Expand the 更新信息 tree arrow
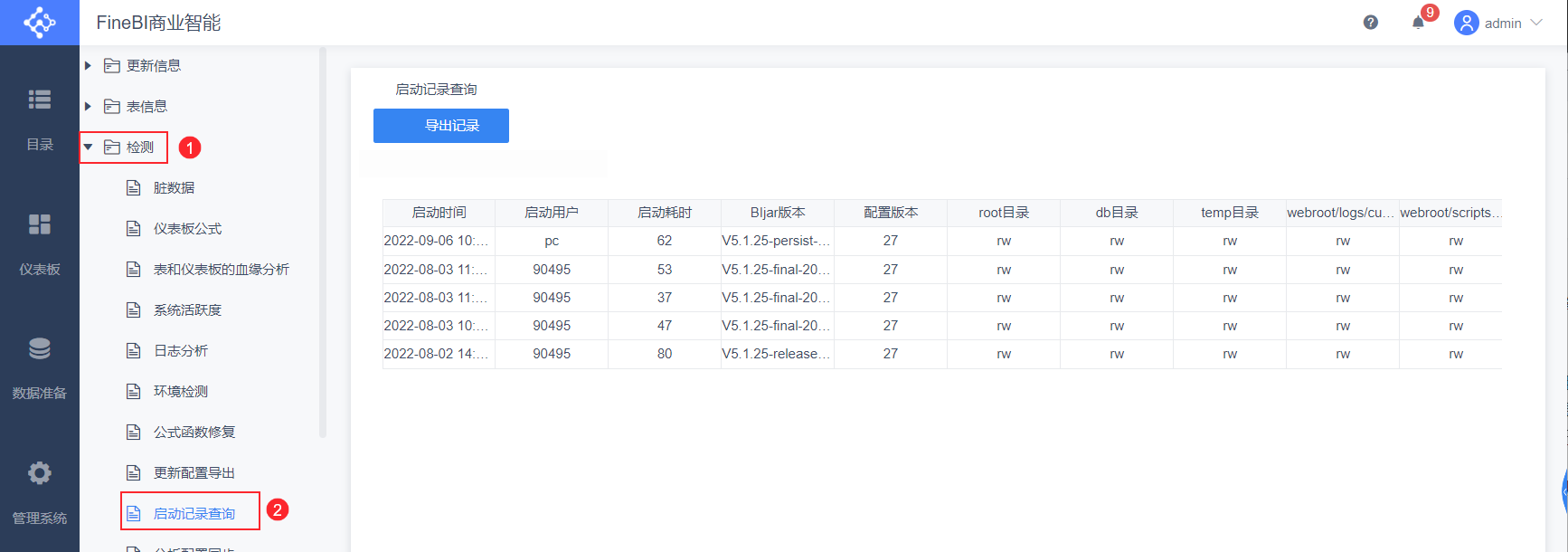This screenshot has width=1568, height=552. point(88,66)
